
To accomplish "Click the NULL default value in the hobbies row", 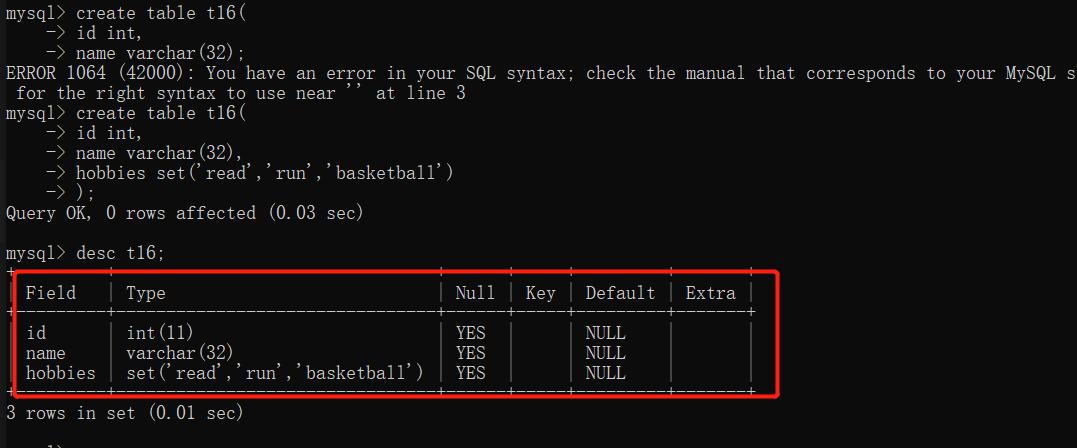I will pos(605,373).
